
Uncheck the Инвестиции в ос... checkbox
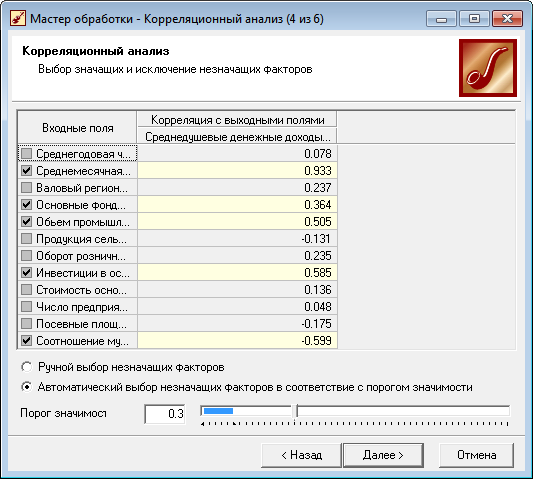27,272
